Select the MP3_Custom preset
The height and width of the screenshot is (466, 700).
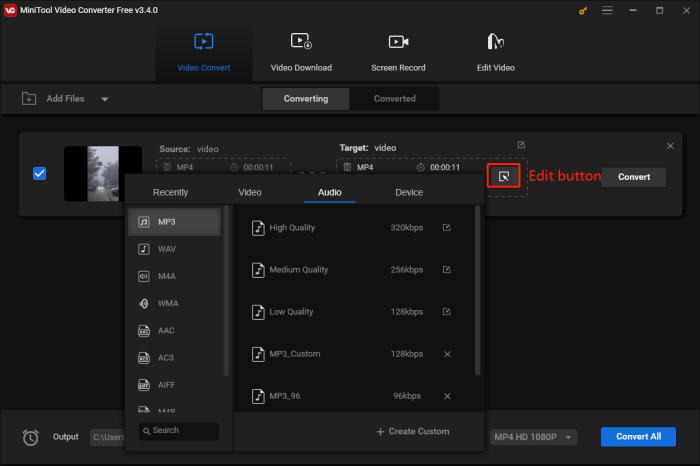click(x=353, y=354)
